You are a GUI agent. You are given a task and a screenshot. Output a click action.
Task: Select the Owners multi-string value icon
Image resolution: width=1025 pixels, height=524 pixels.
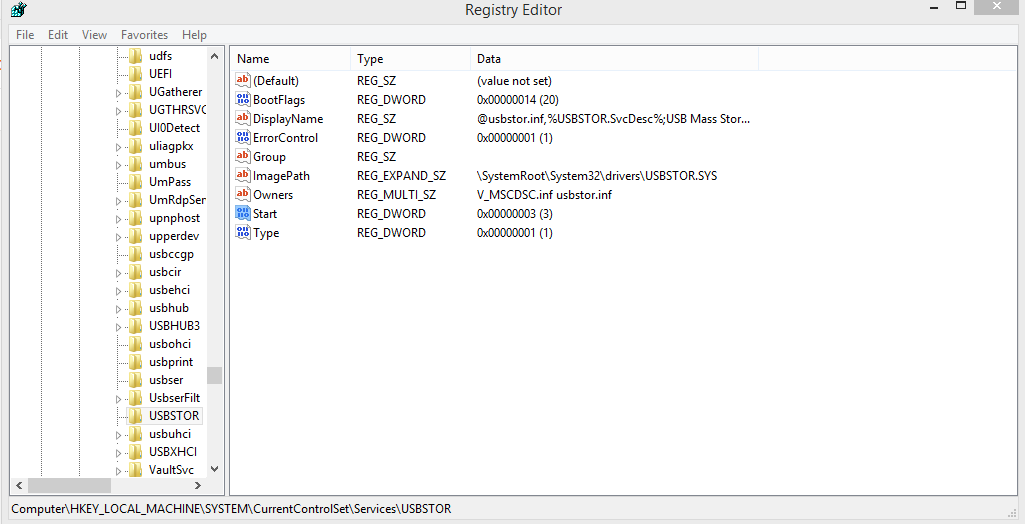point(243,194)
